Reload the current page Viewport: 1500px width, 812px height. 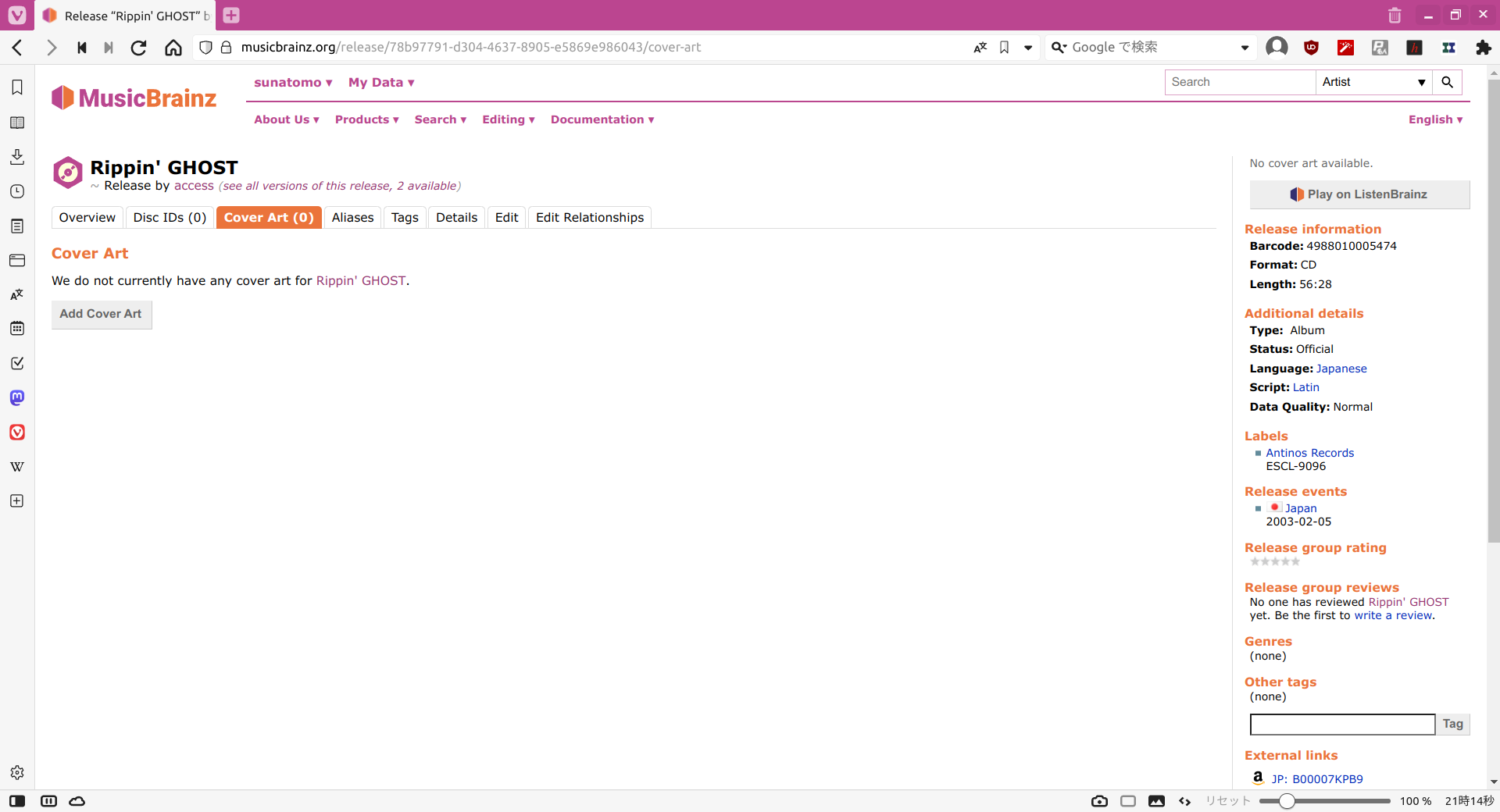[x=139, y=48]
